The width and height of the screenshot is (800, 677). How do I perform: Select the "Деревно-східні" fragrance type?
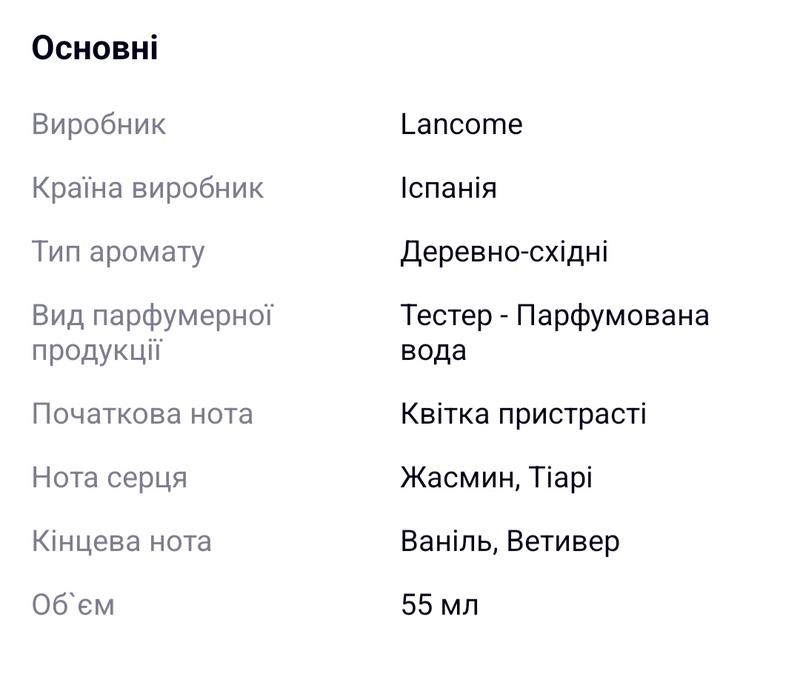point(504,251)
